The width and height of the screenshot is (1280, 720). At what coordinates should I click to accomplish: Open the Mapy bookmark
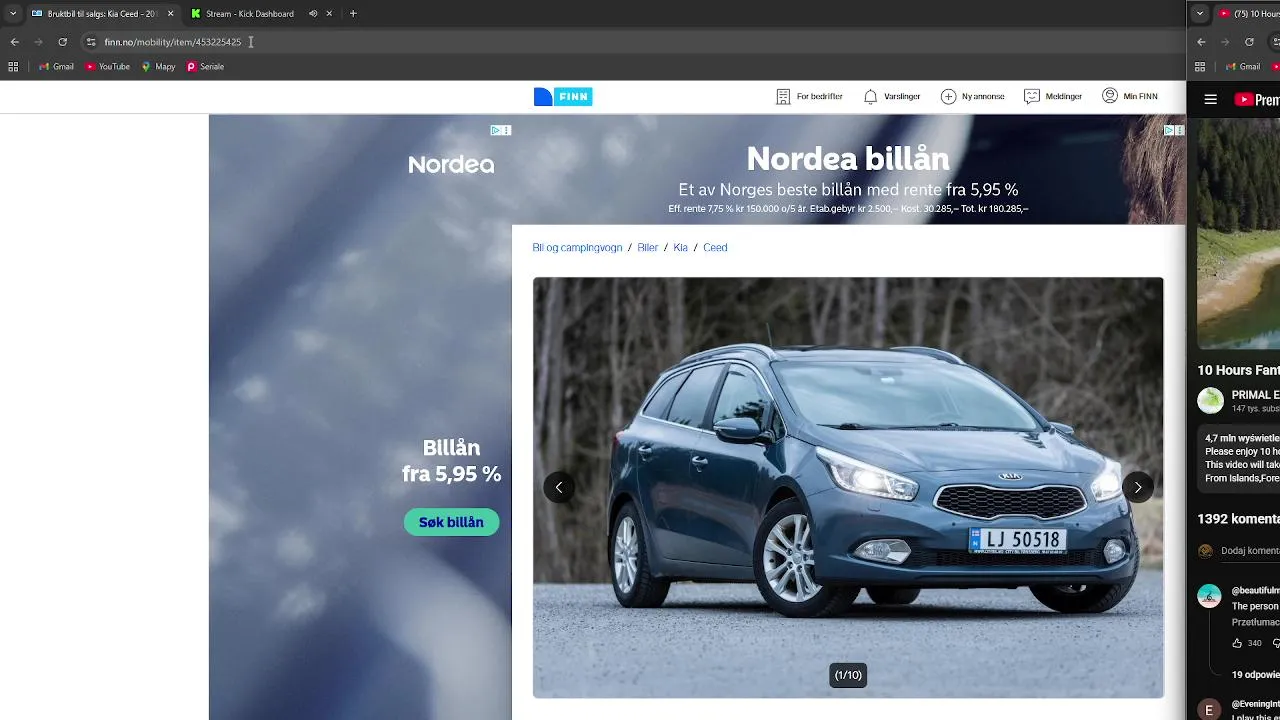[158, 67]
